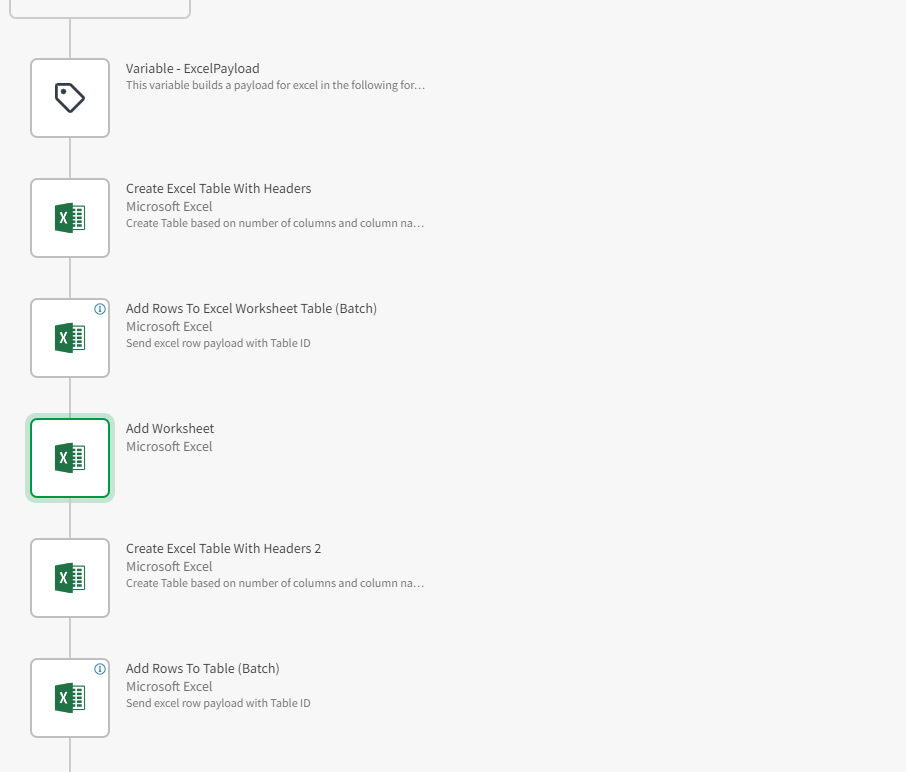Select the Variable ExcelPayload tag icon block
The height and width of the screenshot is (772, 906).
[x=70, y=98]
